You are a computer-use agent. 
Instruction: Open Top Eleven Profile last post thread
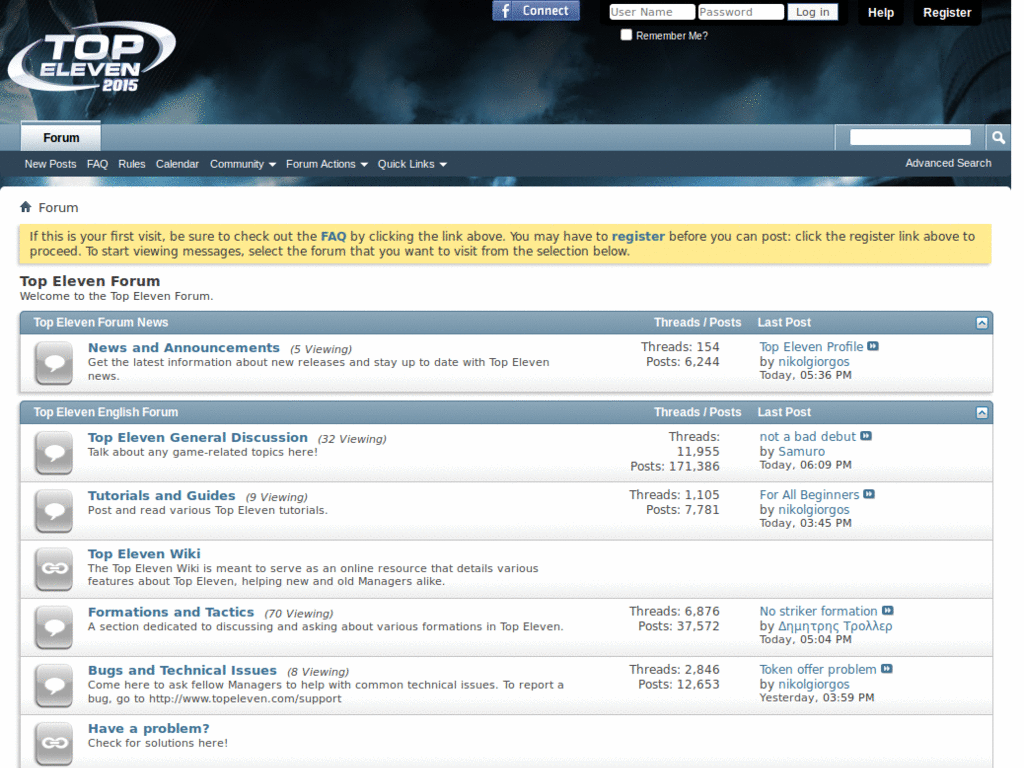pos(811,346)
